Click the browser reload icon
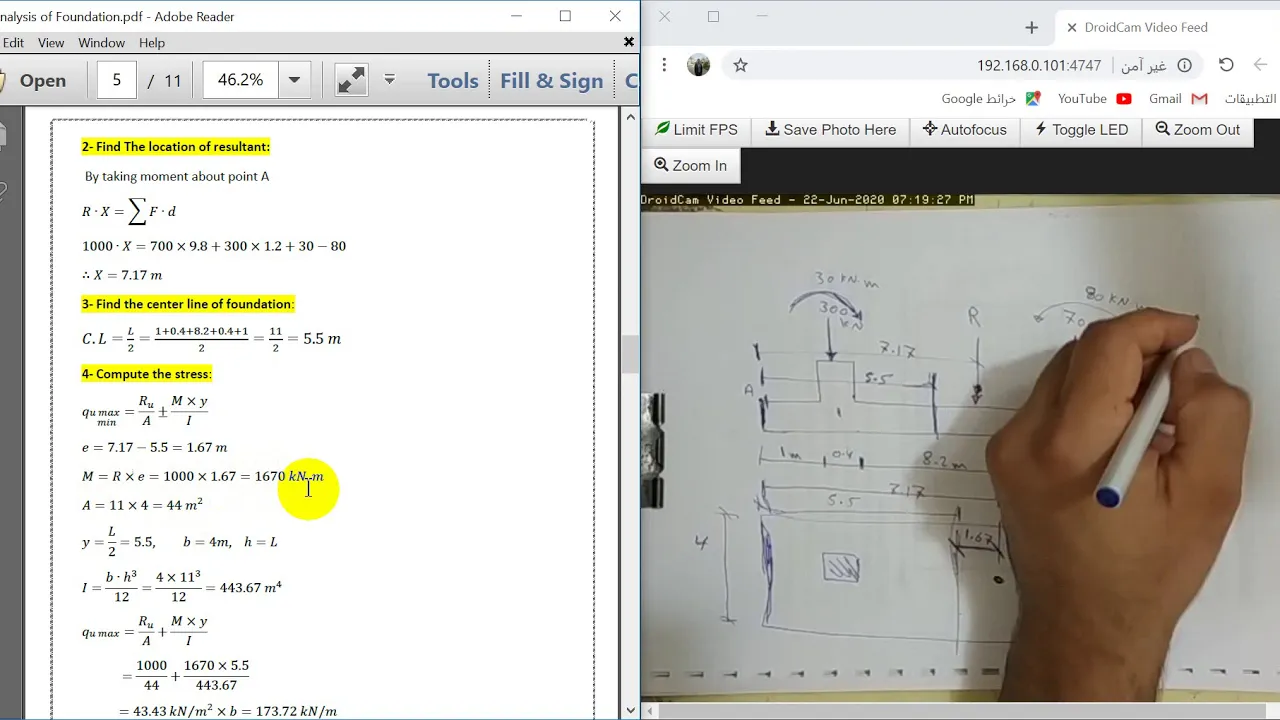The width and height of the screenshot is (1280, 720). tap(1226, 65)
